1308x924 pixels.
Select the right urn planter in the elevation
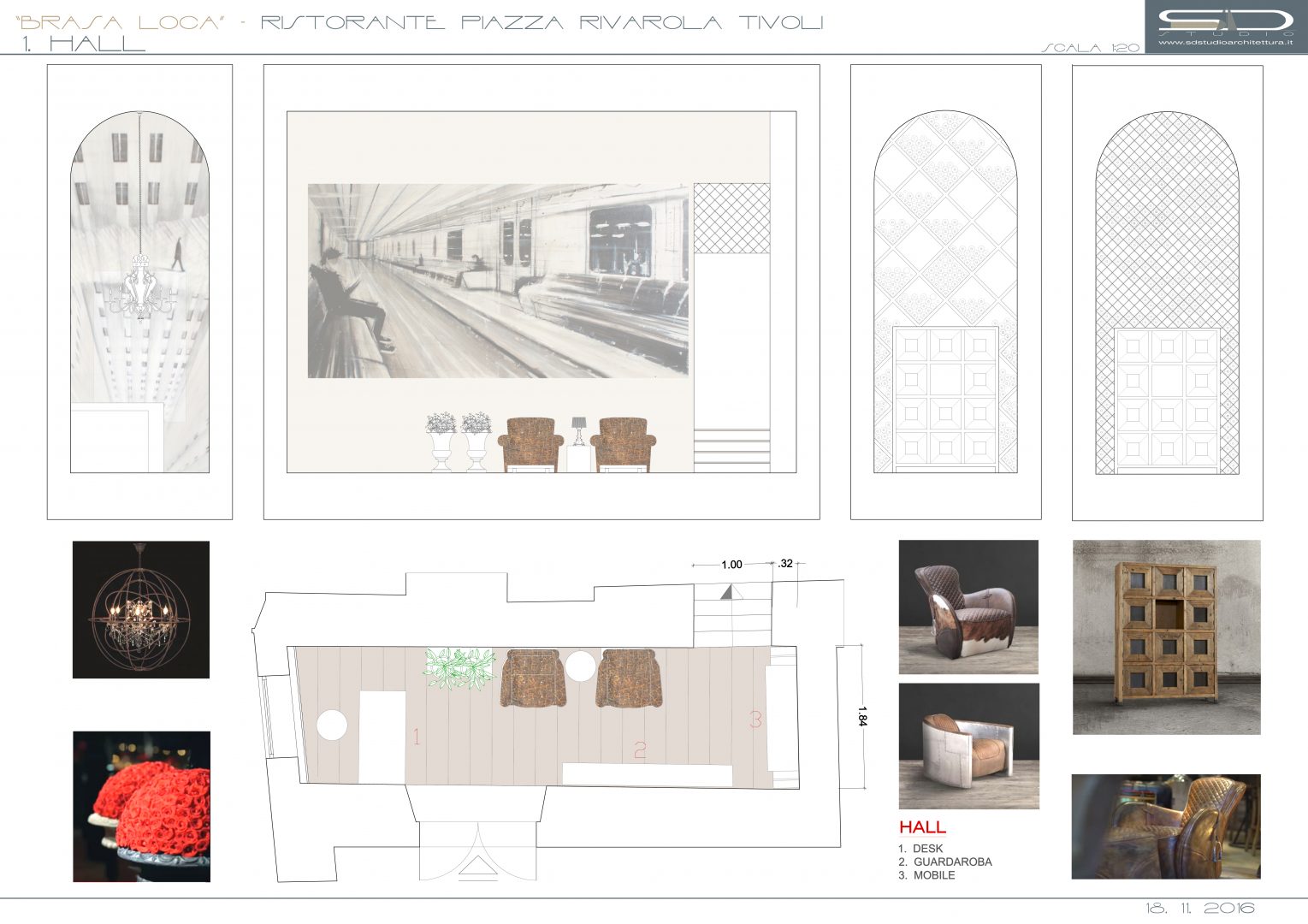coord(476,441)
